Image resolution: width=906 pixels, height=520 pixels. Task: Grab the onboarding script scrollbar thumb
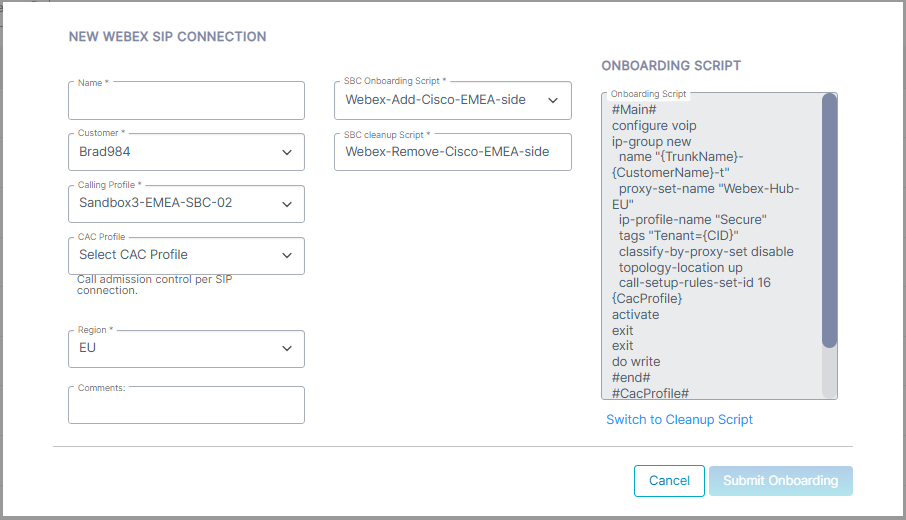(829, 220)
